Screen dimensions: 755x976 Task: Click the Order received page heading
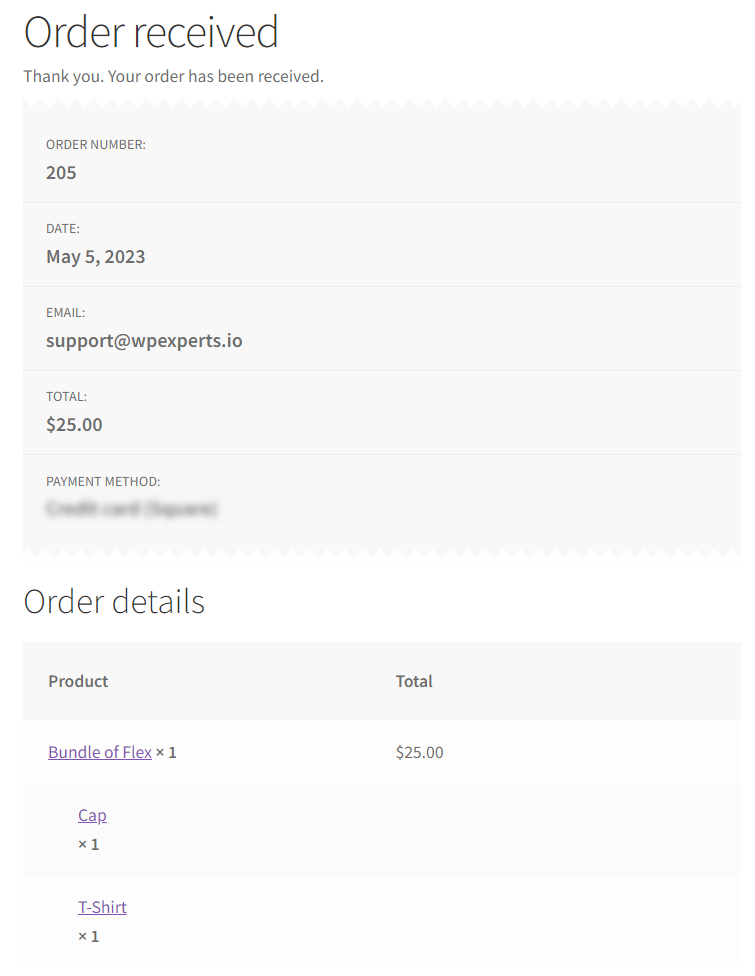(151, 32)
